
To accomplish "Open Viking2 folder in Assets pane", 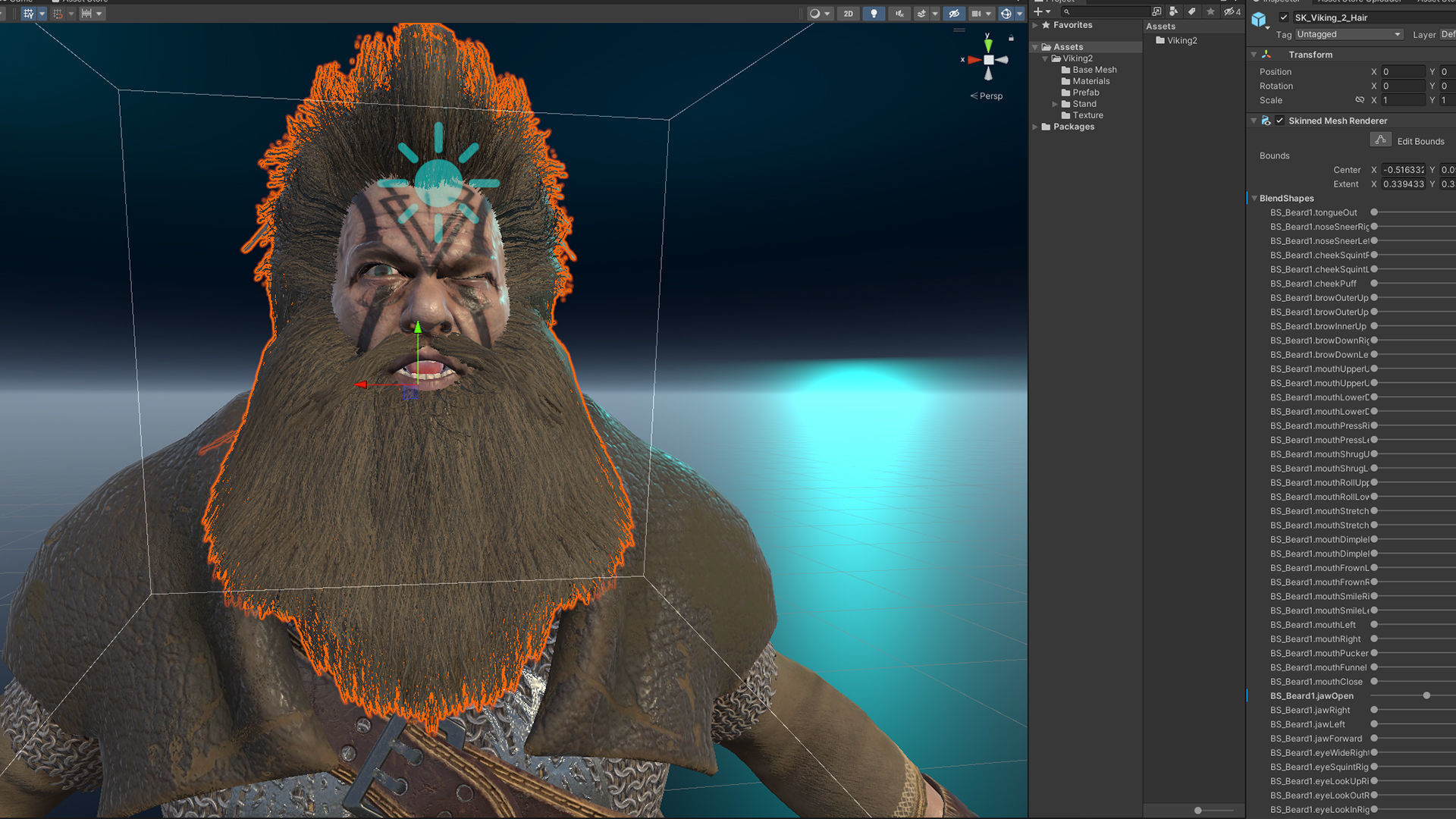I will (1176, 41).
